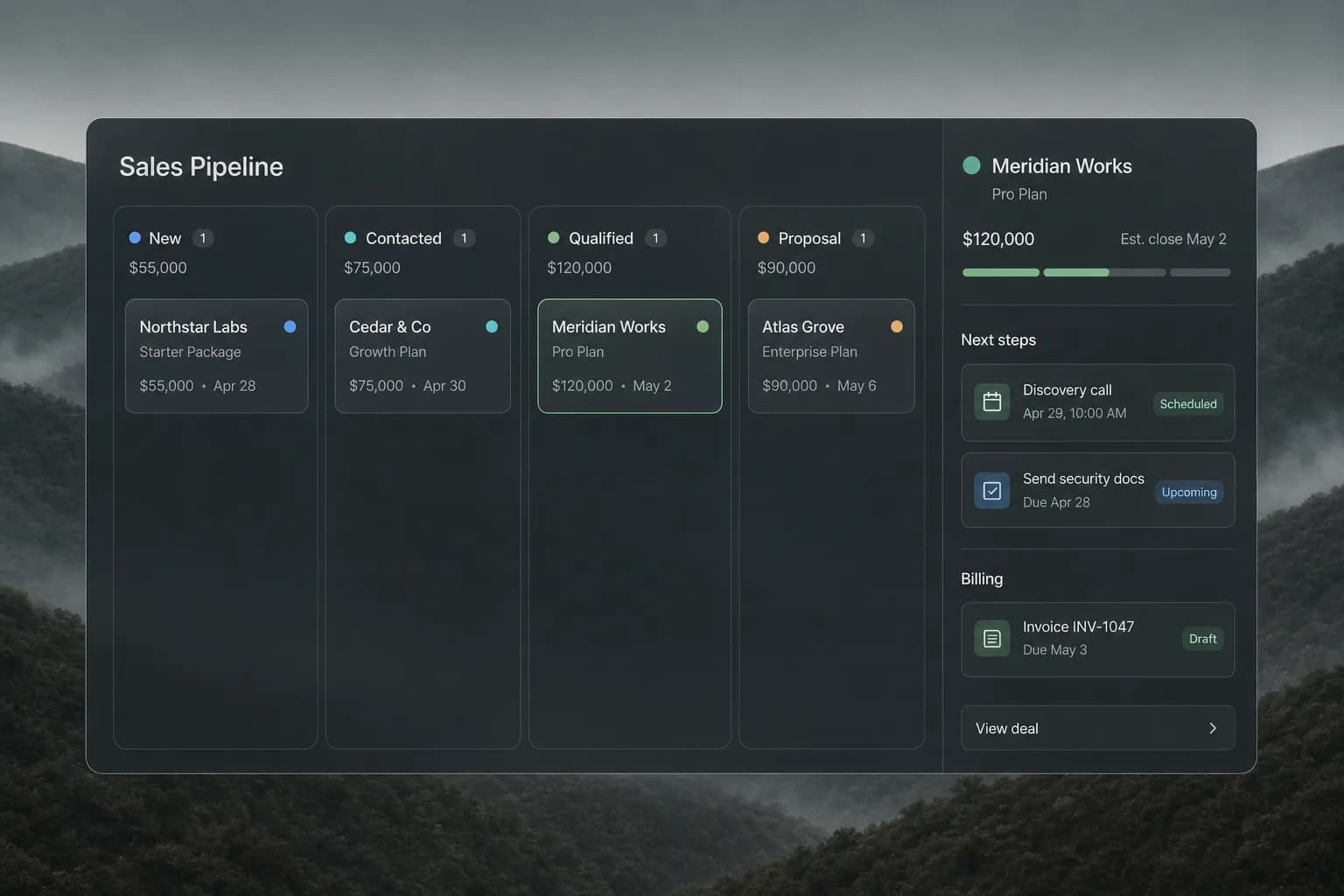1344x896 pixels.
Task: Click the orange dot next to Proposal column header
Action: (x=763, y=237)
